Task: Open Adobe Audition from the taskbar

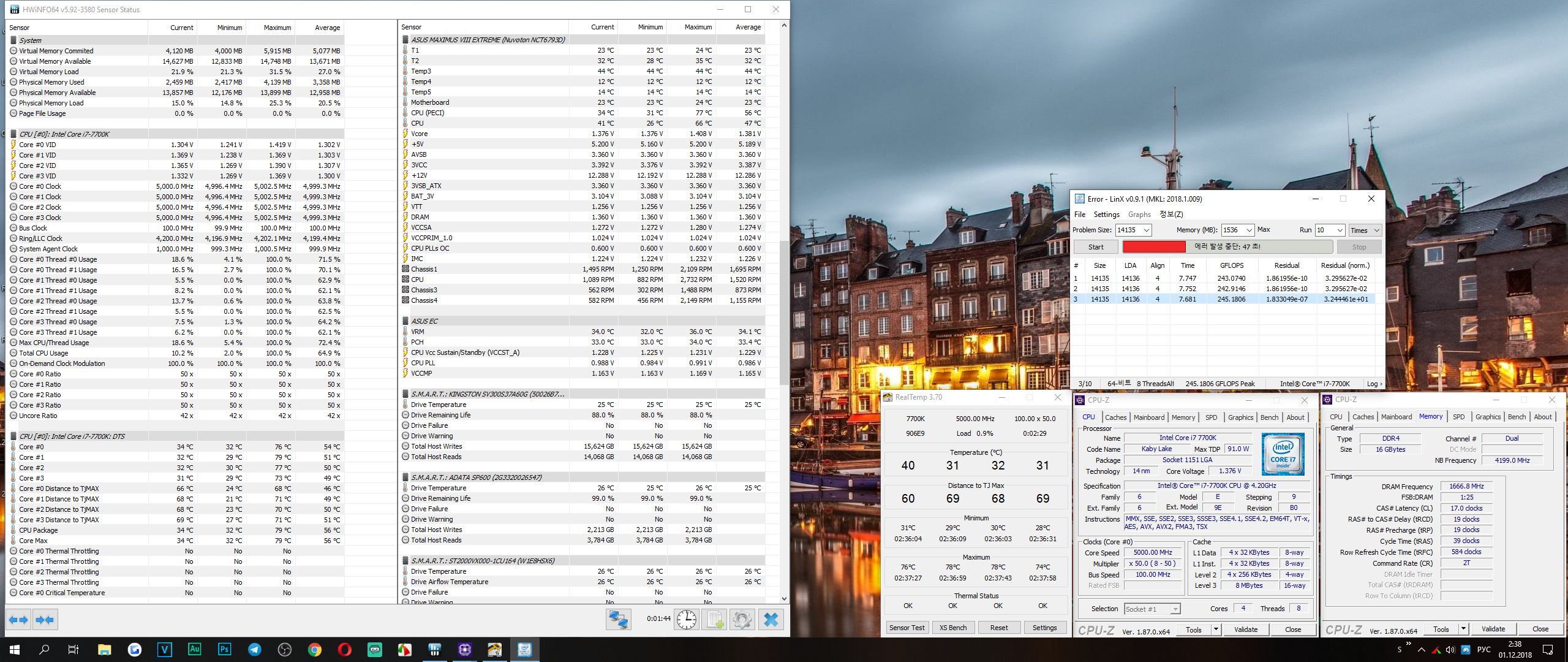Action: (194, 649)
